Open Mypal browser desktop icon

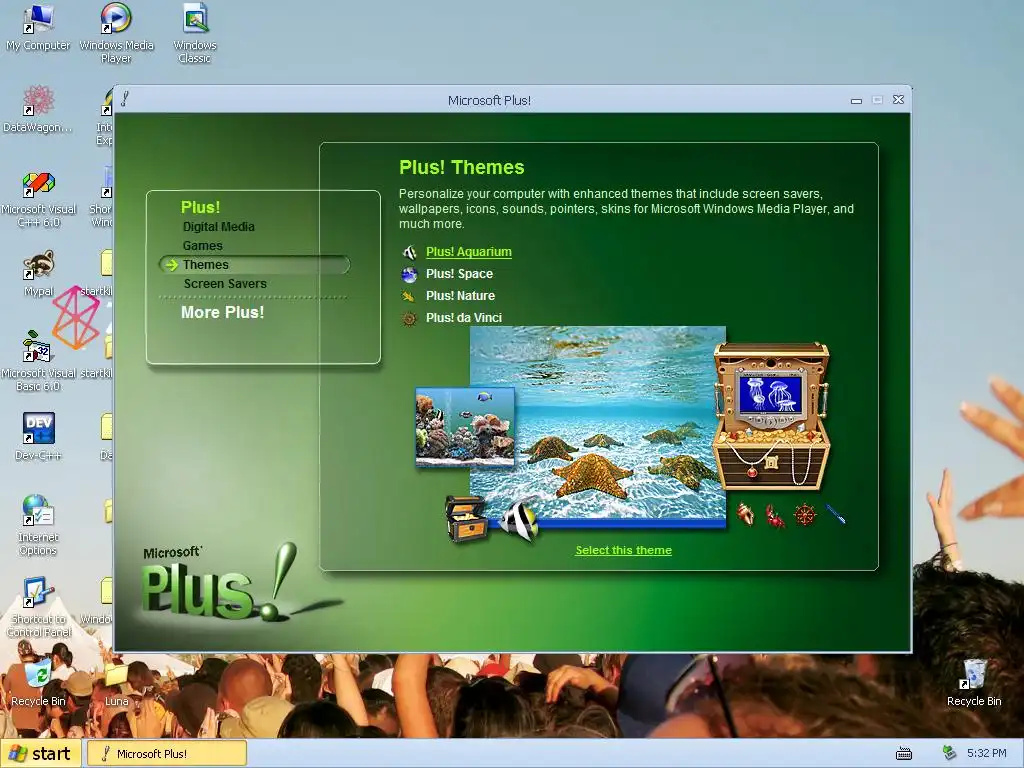[39, 274]
